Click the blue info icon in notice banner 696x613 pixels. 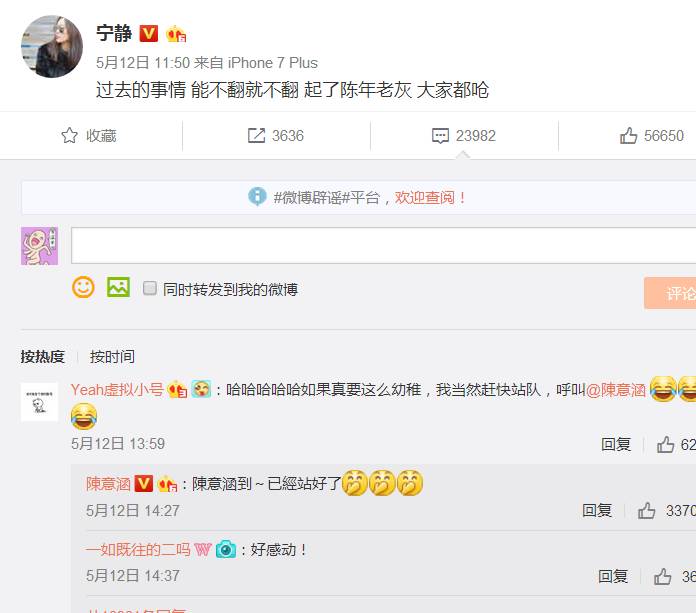tap(257, 197)
